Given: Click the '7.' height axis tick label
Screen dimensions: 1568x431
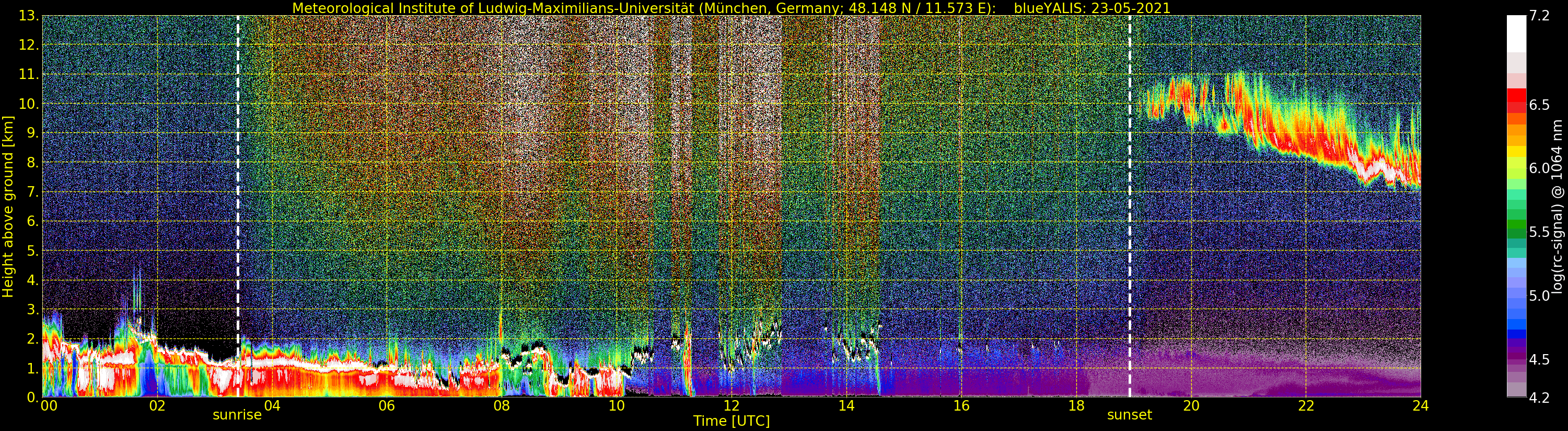Looking at the screenshot, I should pyautogui.click(x=33, y=192).
